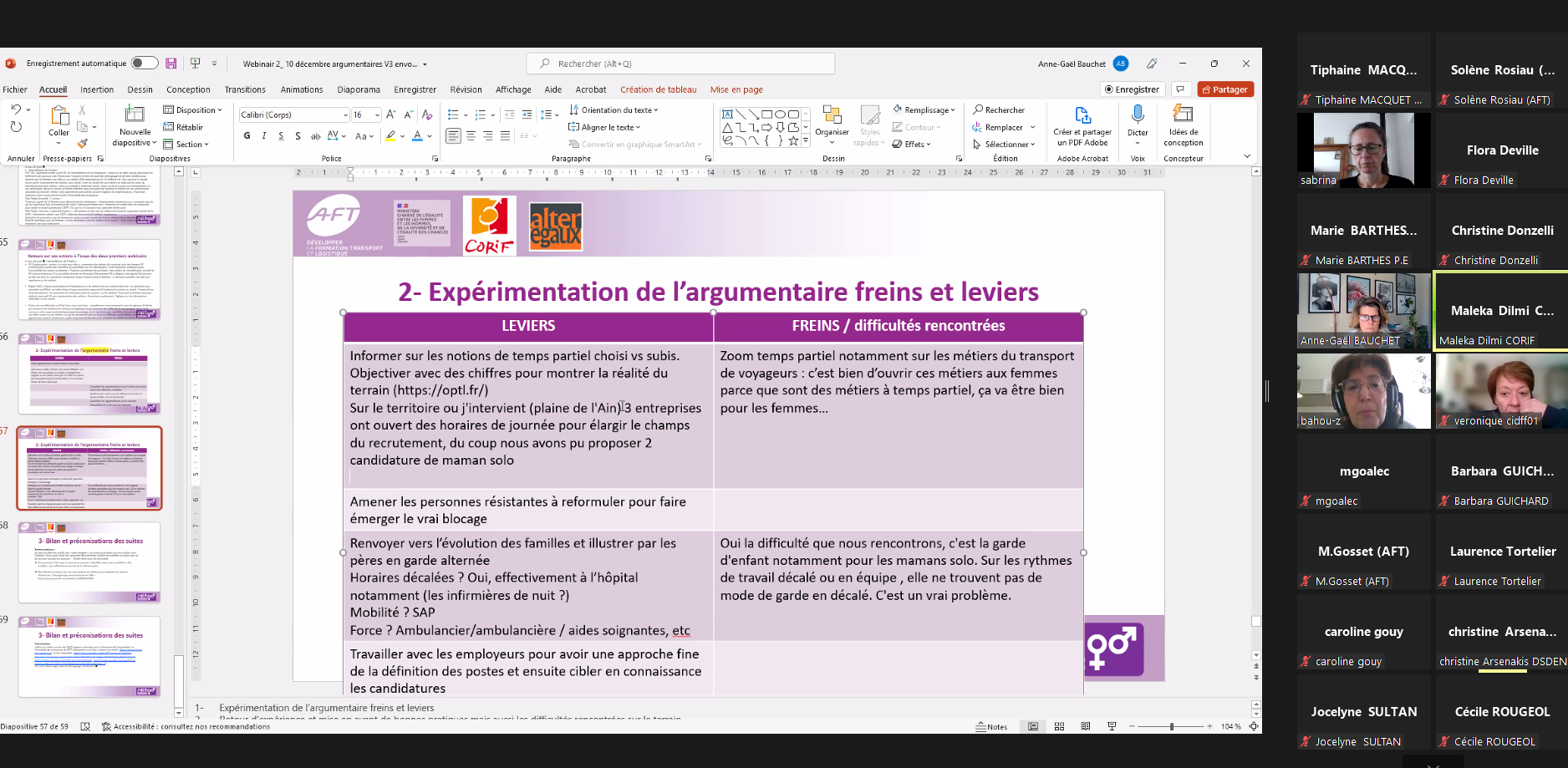Click the pen icon beside the AB avatar
Screen dimensions: 1568x768
coord(1152,64)
